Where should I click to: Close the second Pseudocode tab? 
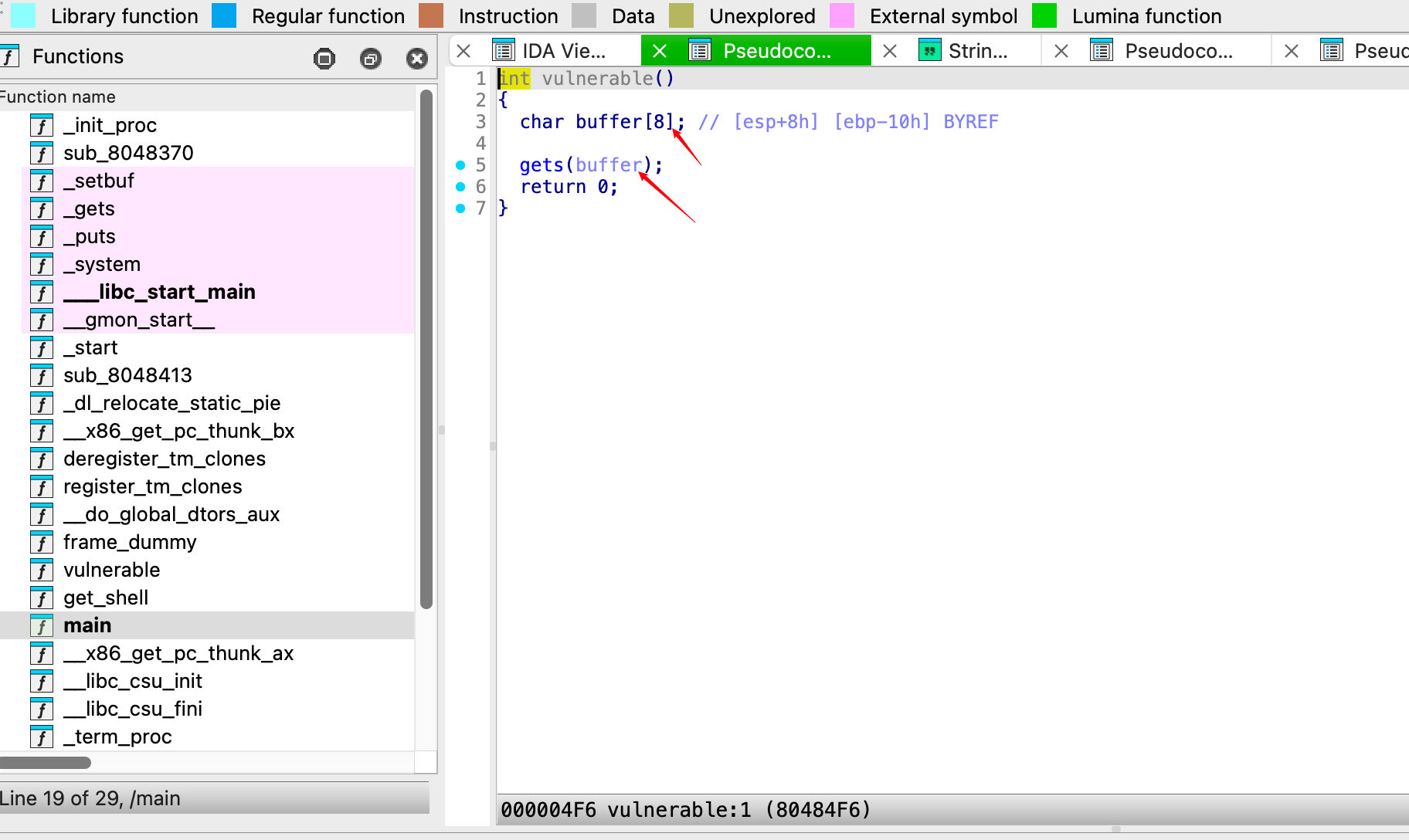tap(1061, 51)
